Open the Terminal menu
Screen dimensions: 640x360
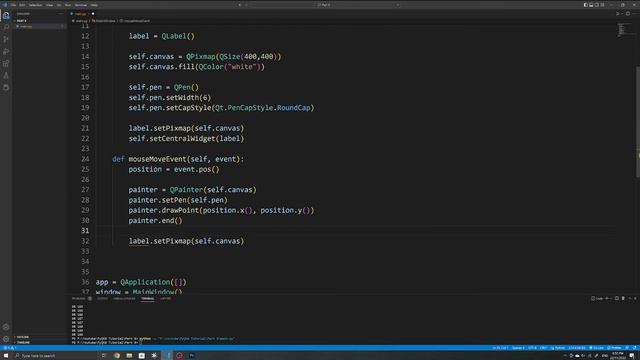(80, 5)
